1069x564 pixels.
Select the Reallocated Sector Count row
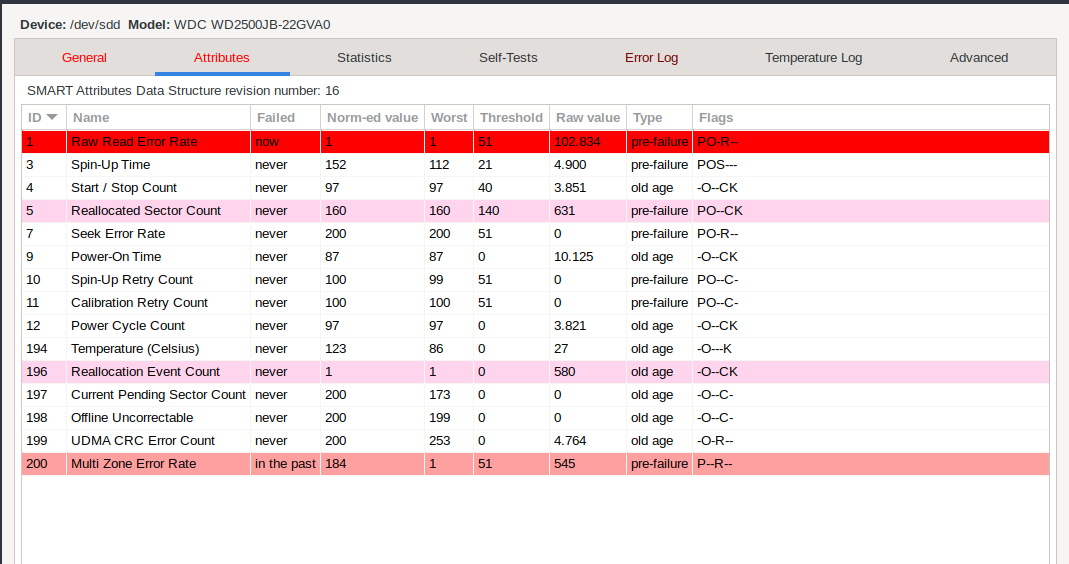coord(535,211)
